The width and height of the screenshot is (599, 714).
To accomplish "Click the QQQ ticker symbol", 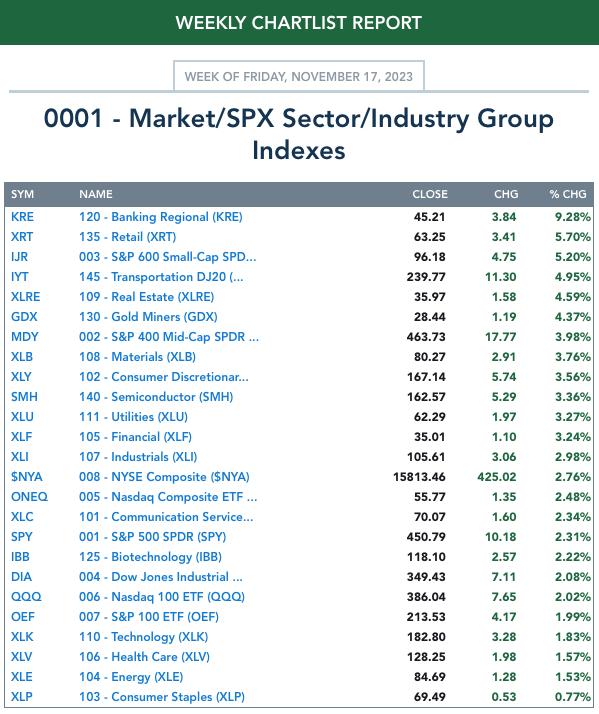I will [x=26, y=597].
